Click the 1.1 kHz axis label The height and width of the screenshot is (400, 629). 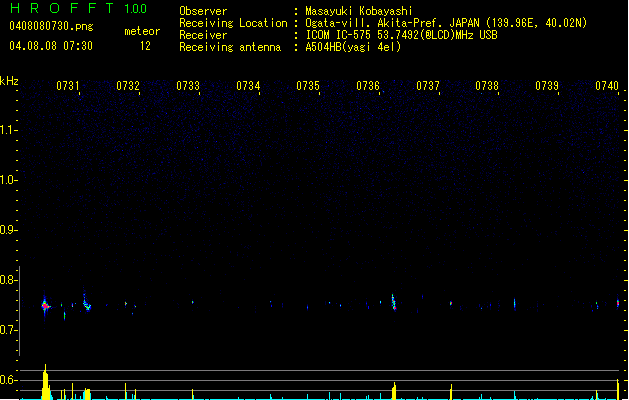[8, 130]
